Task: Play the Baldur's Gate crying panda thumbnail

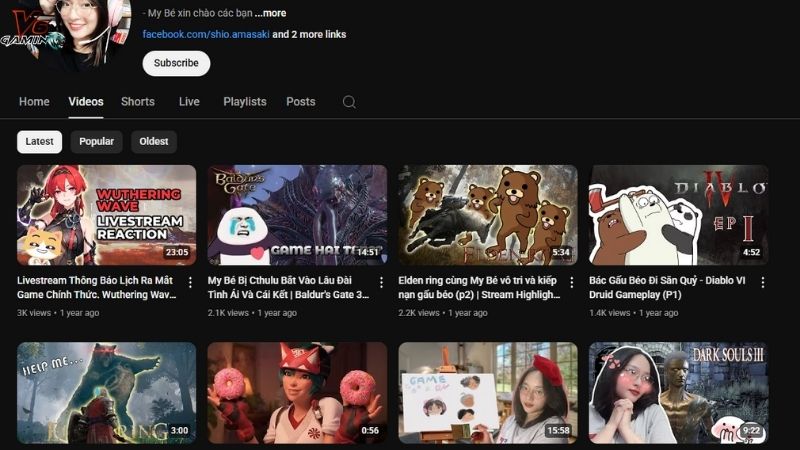Action: click(297, 215)
